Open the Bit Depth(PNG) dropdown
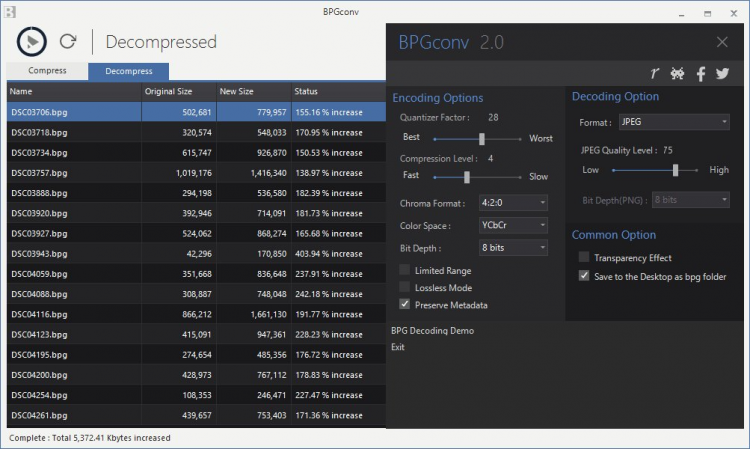750x449 pixels. click(691, 200)
